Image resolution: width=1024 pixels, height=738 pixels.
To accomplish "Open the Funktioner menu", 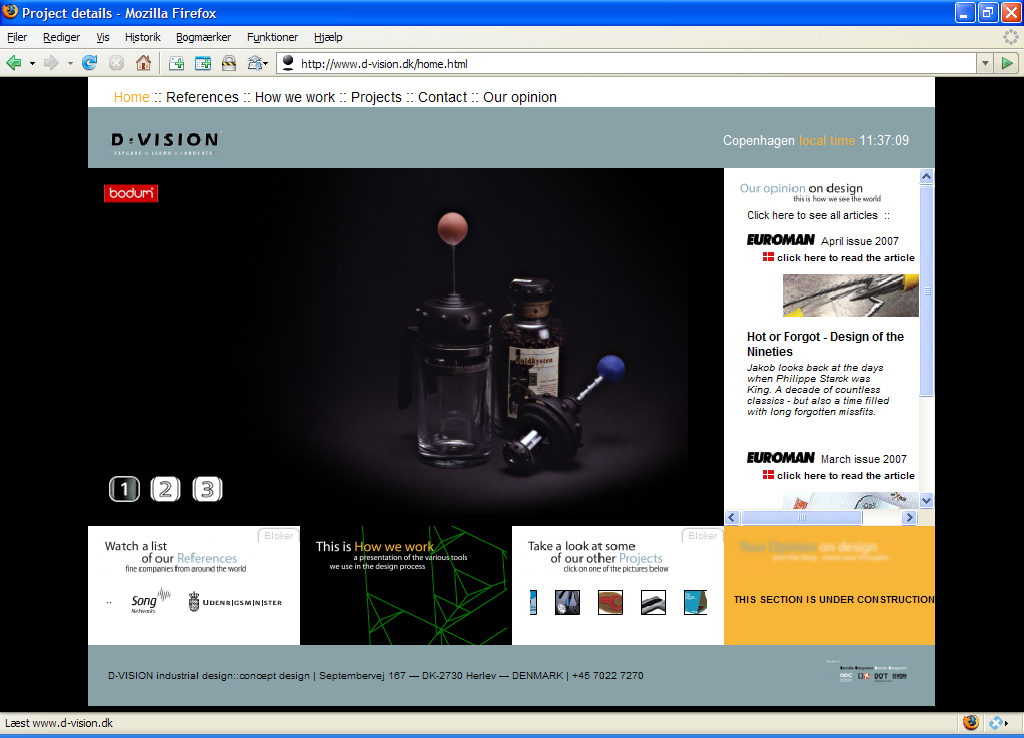I will [x=272, y=37].
